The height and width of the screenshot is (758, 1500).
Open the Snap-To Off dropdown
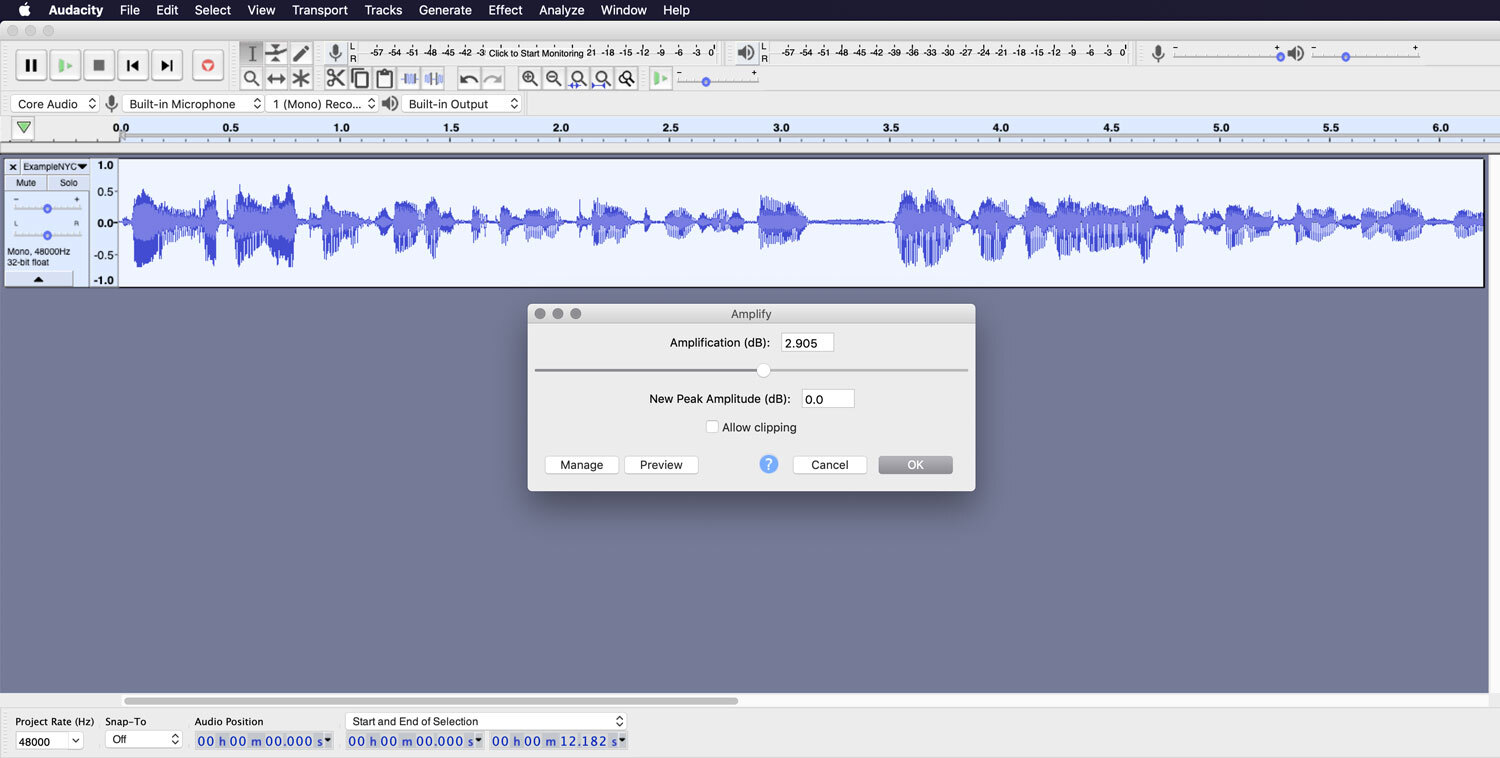click(x=144, y=740)
